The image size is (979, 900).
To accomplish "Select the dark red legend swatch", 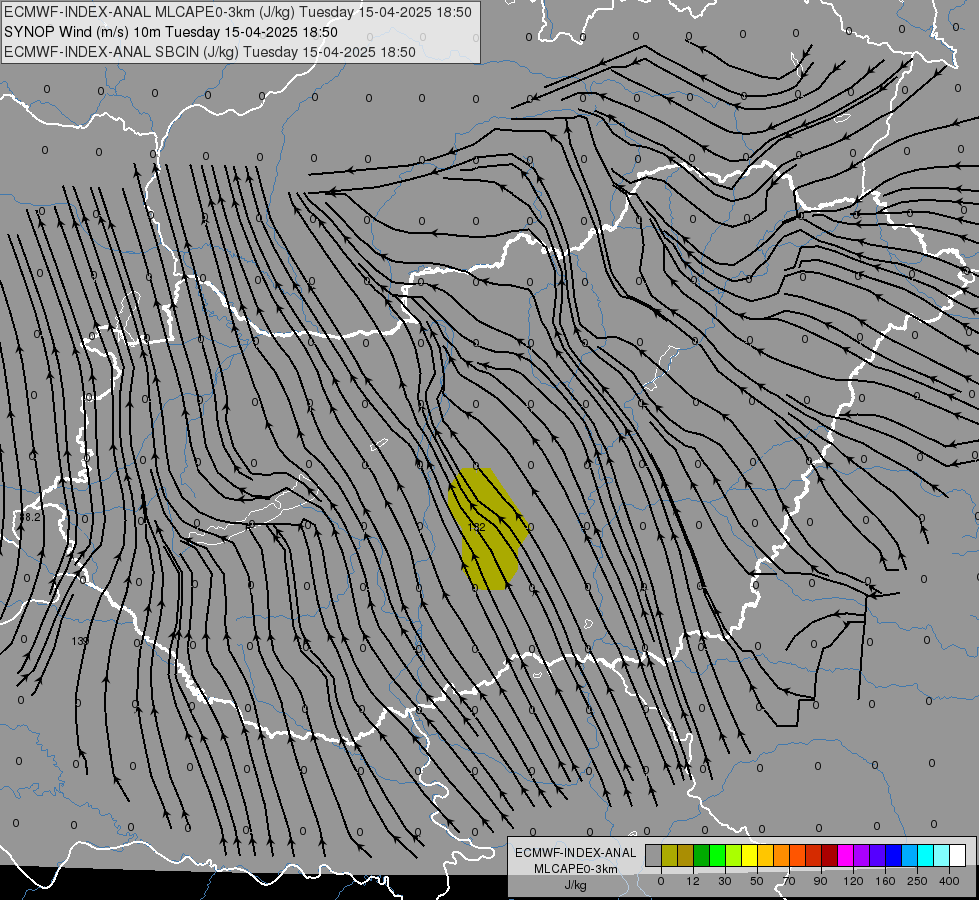I will (x=830, y=855).
